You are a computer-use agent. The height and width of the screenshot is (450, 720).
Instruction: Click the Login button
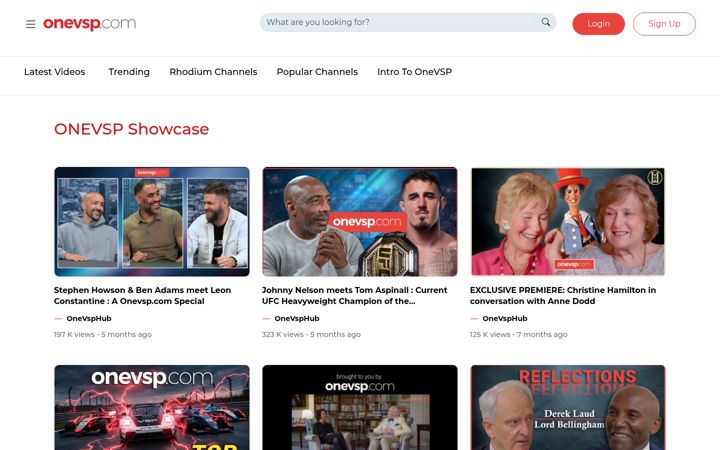[x=598, y=24]
